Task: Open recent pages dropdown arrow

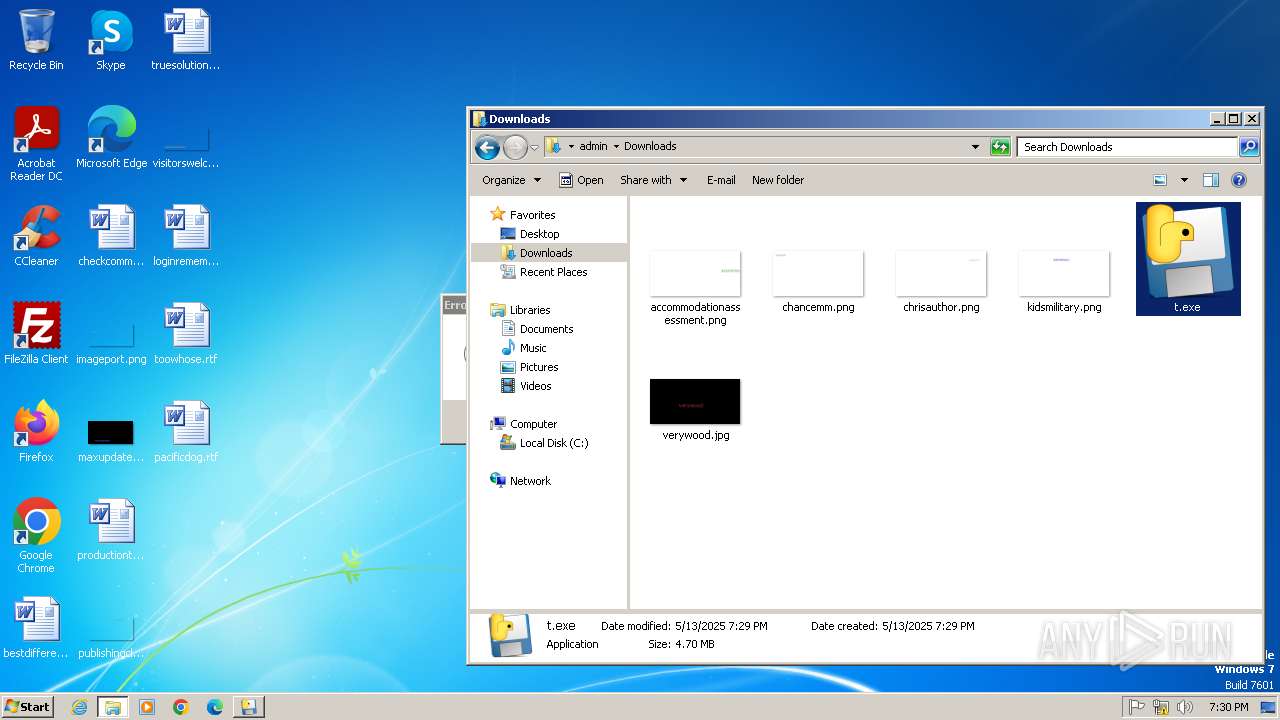Action: click(534, 147)
